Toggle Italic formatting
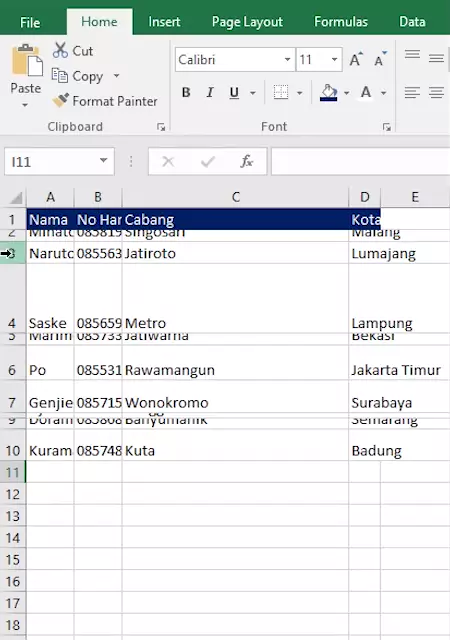This screenshot has width=450, height=640. 210,93
